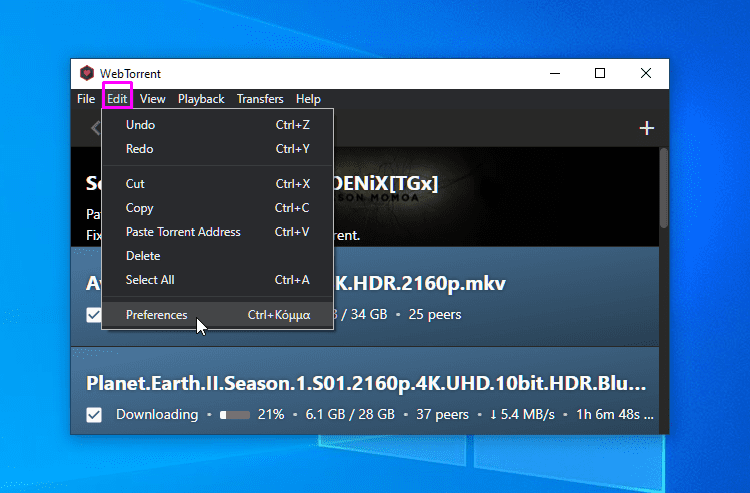This screenshot has width=750, height=493.
Task: Click the K.HDR.2160p.mkv torrent title
Action: (419, 284)
